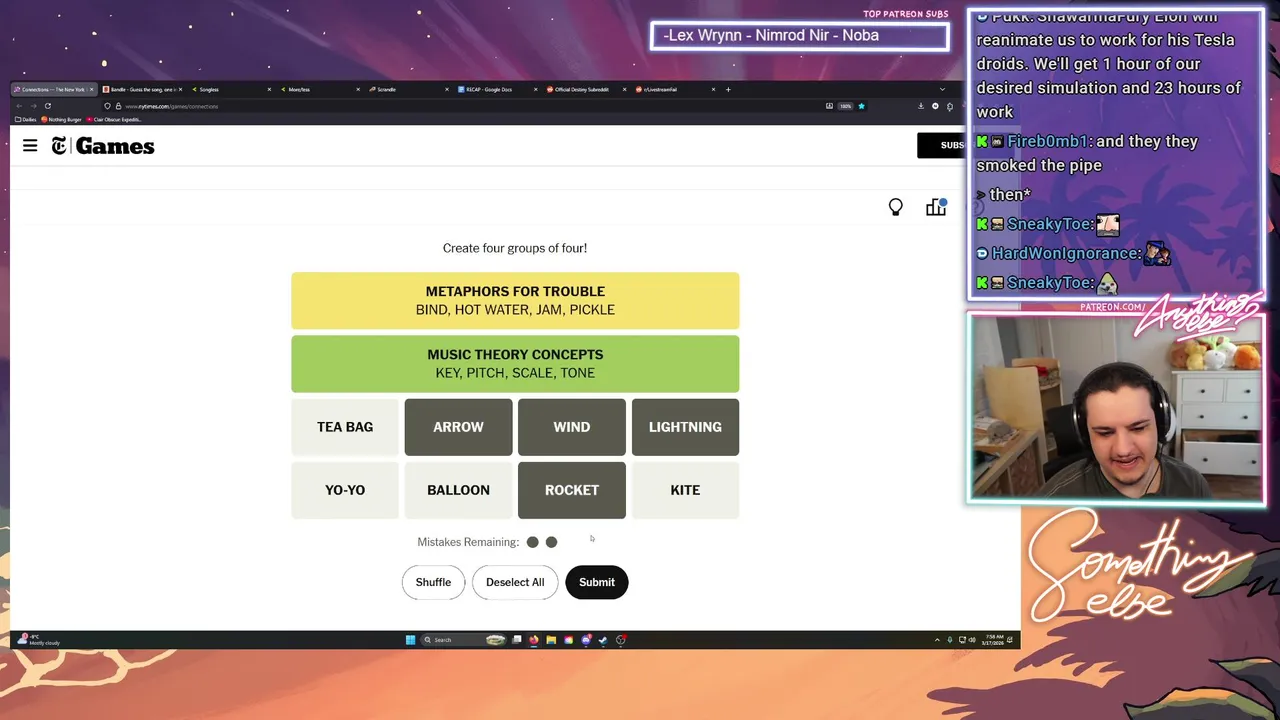The image size is (1280, 720).
Task: Click the browser back arrow
Action: click(x=19, y=106)
